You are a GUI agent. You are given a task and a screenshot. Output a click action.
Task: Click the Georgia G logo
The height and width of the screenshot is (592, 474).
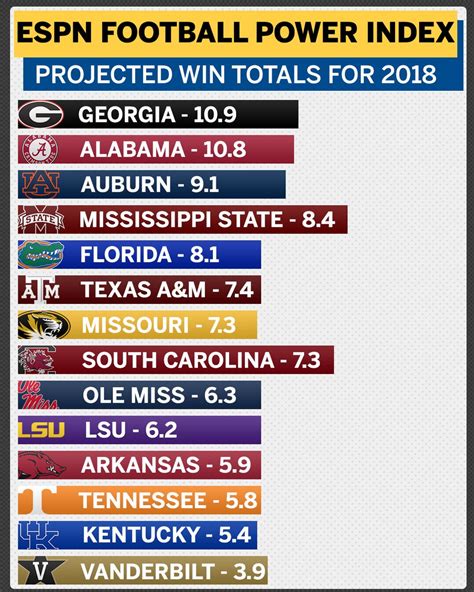coord(41,114)
